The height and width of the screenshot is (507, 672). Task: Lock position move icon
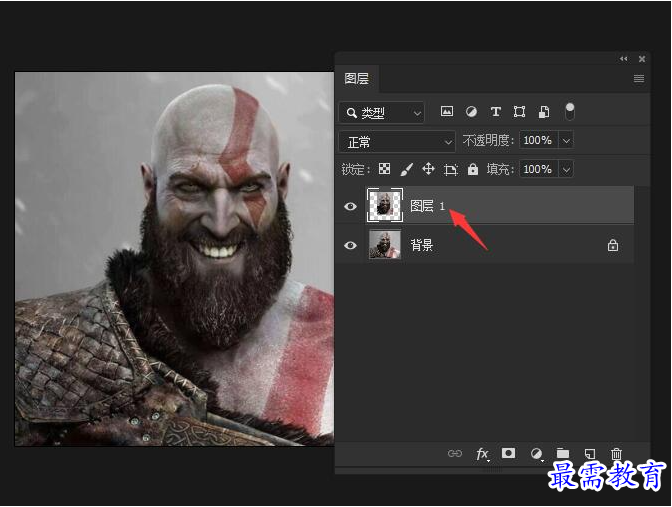pos(428,169)
